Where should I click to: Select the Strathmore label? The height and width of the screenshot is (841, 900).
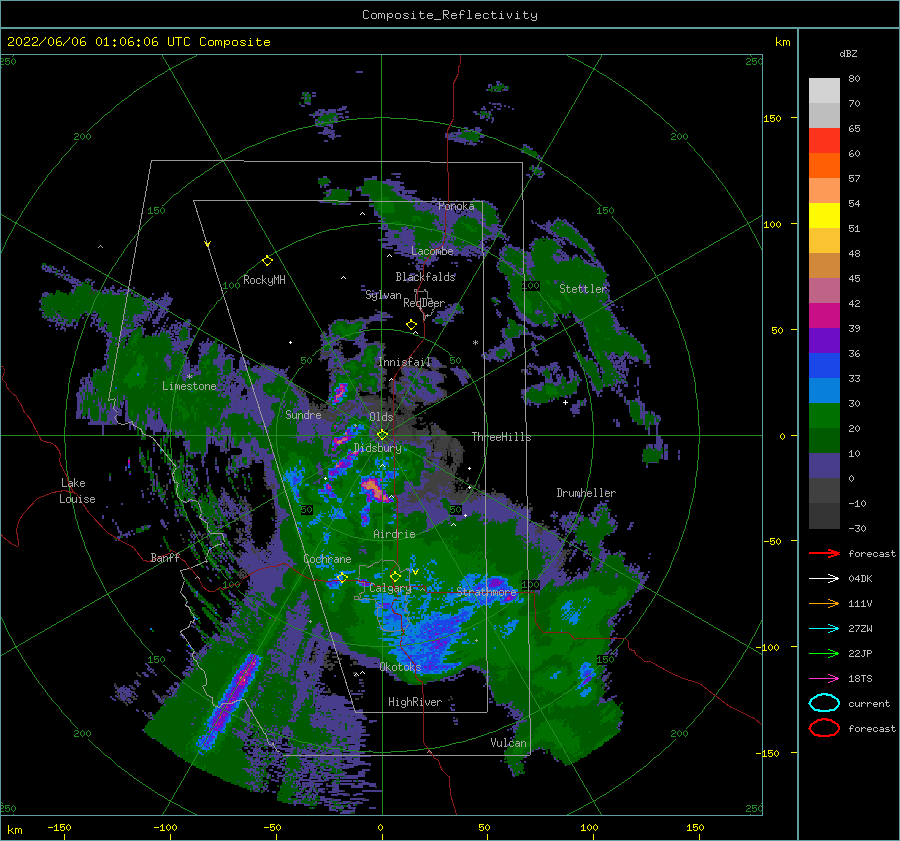pyautogui.click(x=487, y=591)
